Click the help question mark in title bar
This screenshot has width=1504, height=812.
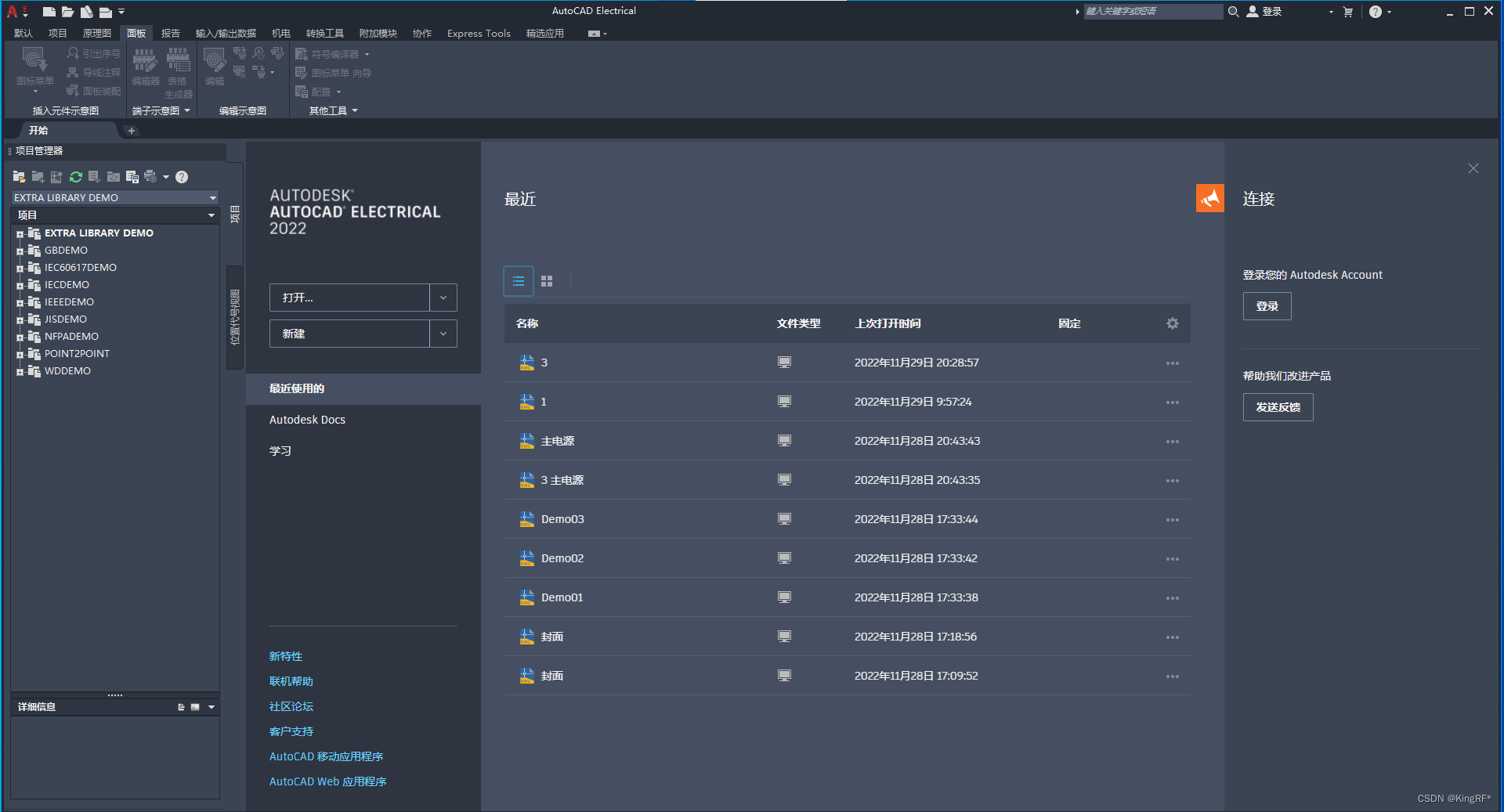(1376, 12)
